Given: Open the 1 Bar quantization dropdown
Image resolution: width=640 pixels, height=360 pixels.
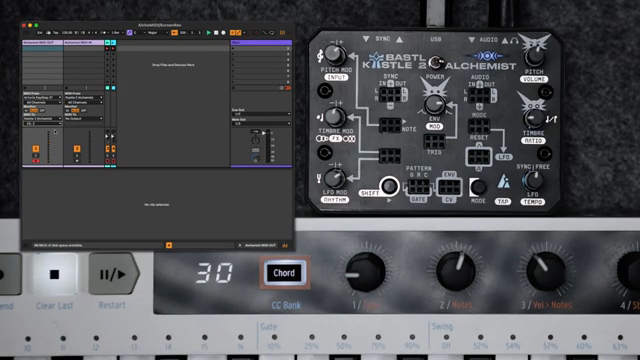Looking at the screenshot, I should (117, 33).
